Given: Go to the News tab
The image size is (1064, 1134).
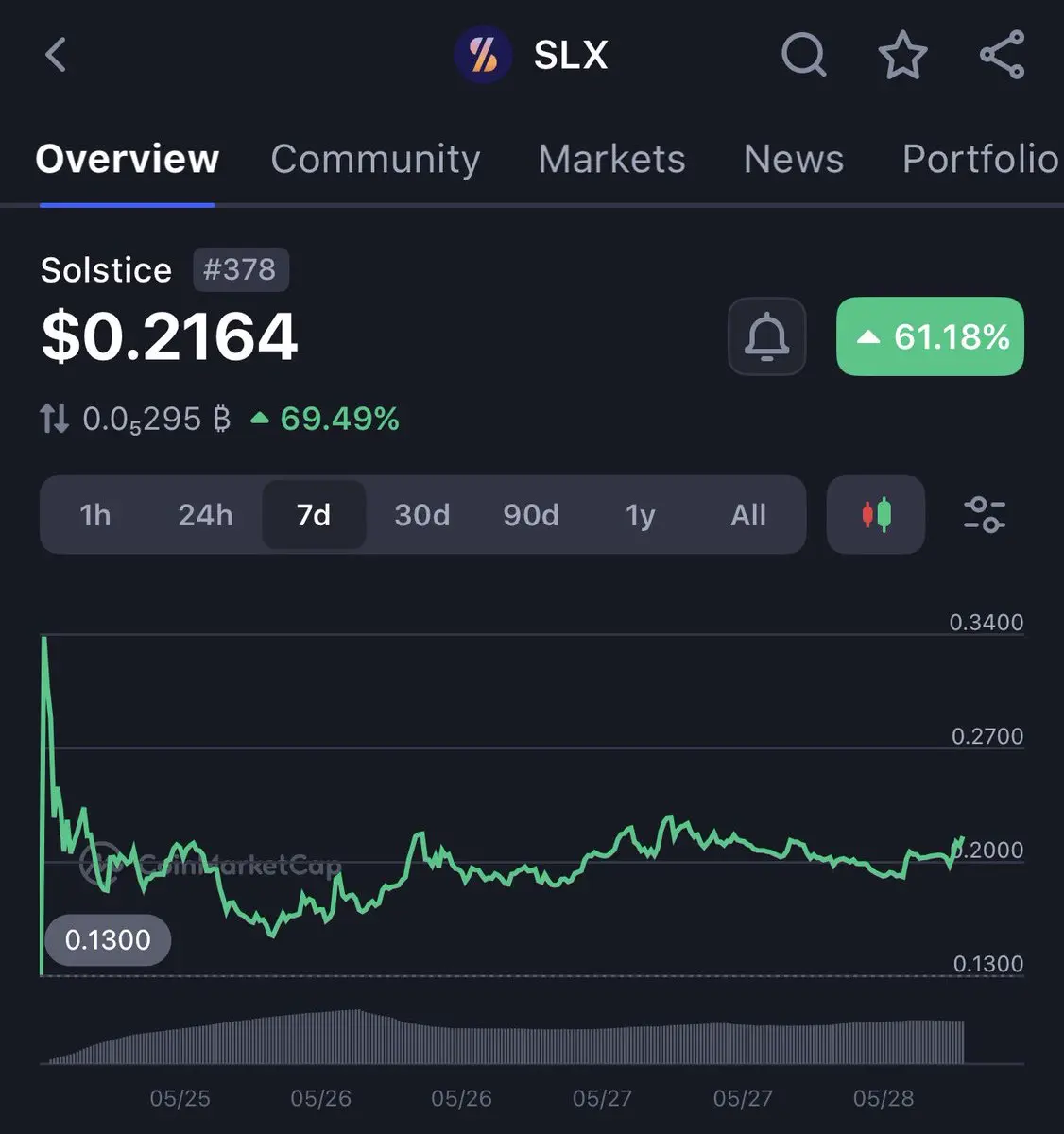Looking at the screenshot, I should (x=794, y=159).
